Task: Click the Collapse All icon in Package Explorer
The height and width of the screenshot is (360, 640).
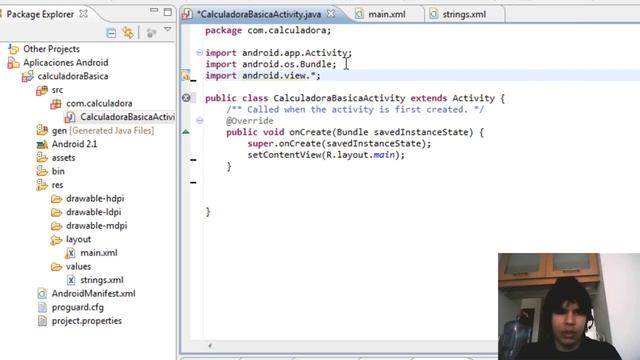Action: coord(111,33)
